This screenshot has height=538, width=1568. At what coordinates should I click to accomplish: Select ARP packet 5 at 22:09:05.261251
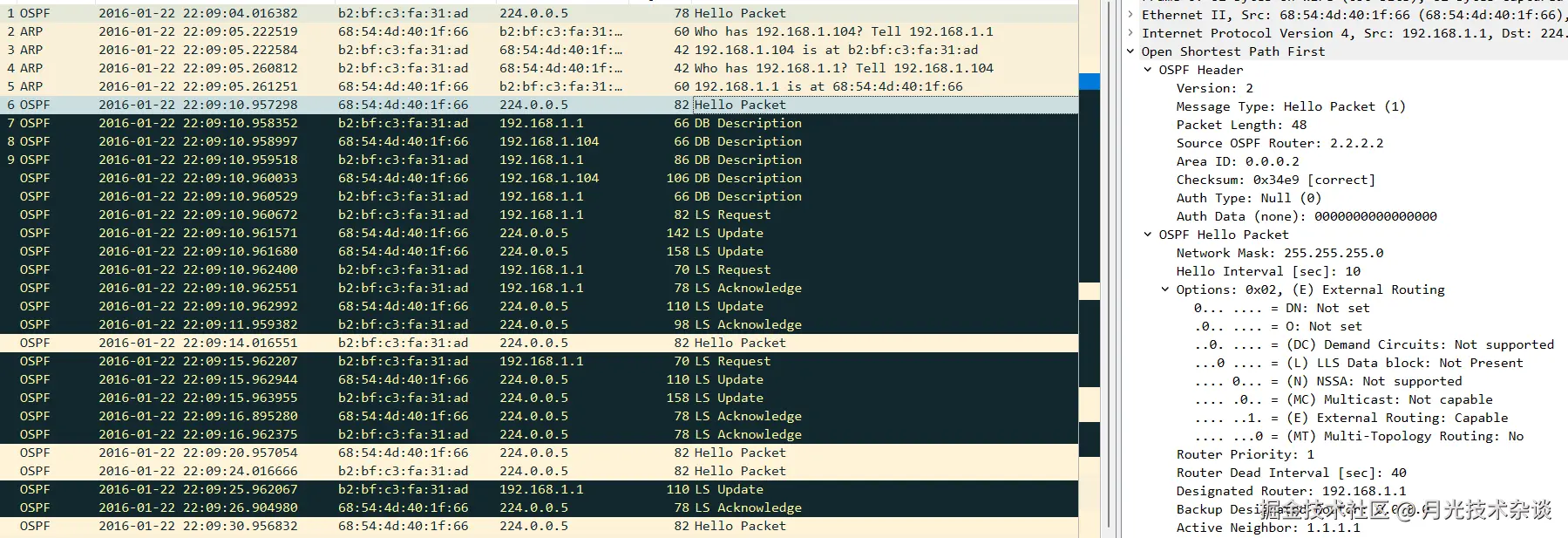(539, 86)
